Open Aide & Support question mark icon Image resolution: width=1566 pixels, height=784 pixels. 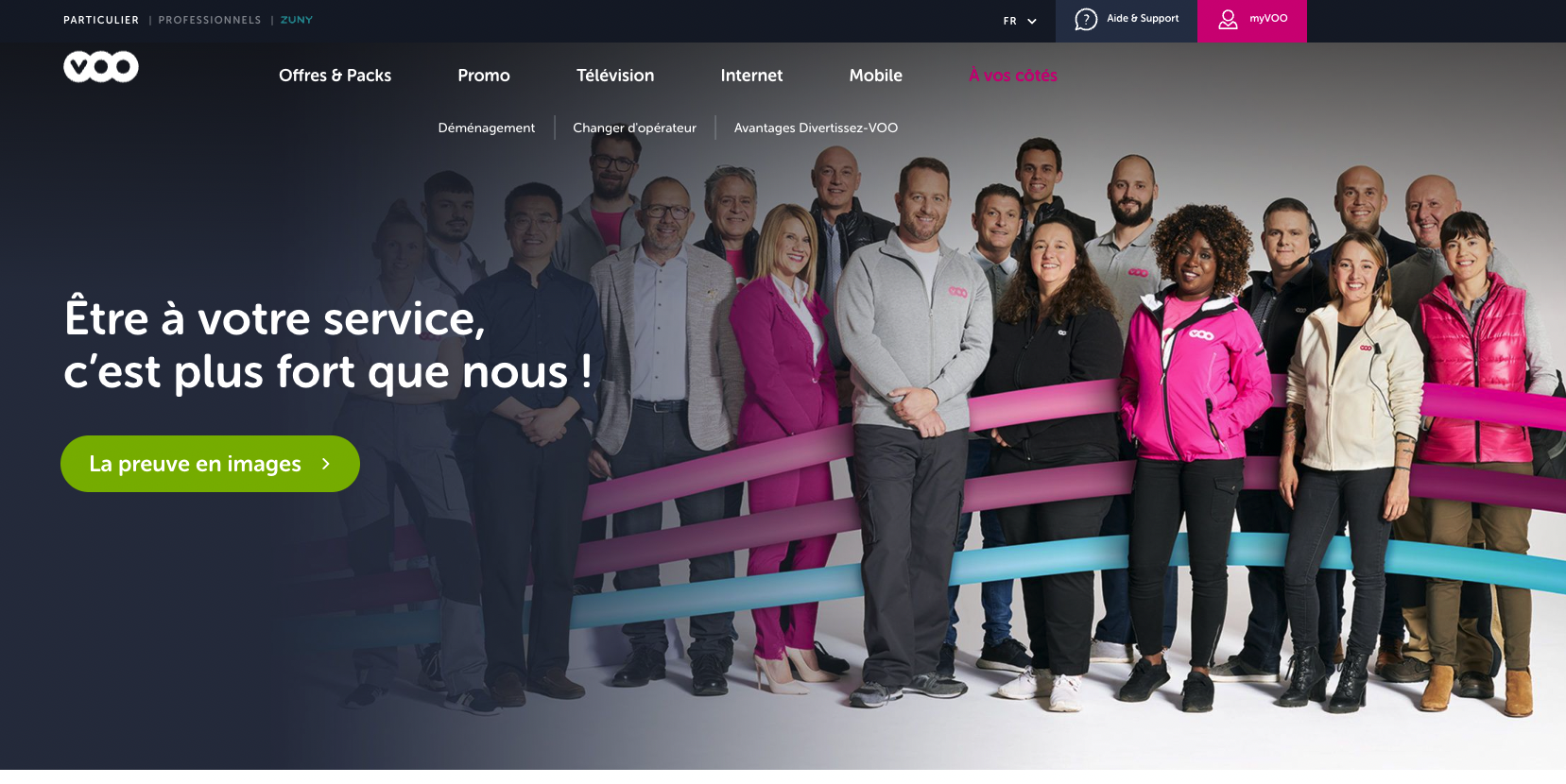pos(1086,19)
